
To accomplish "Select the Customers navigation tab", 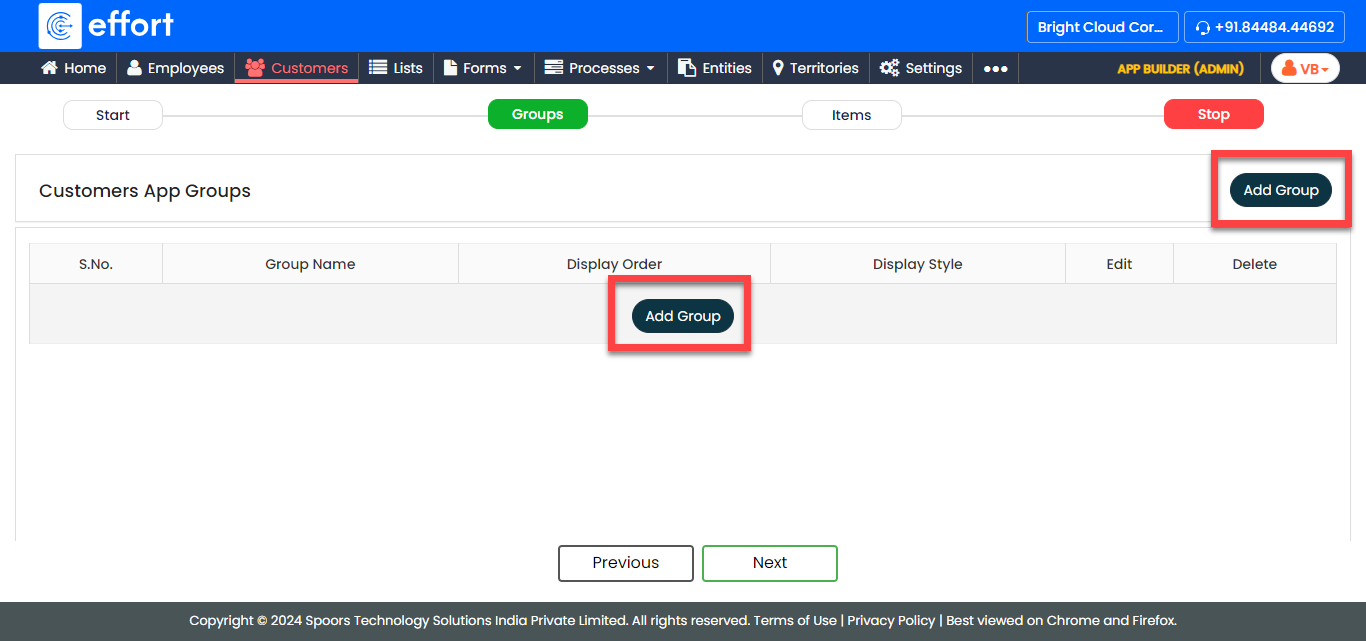I will click(x=297, y=68).
